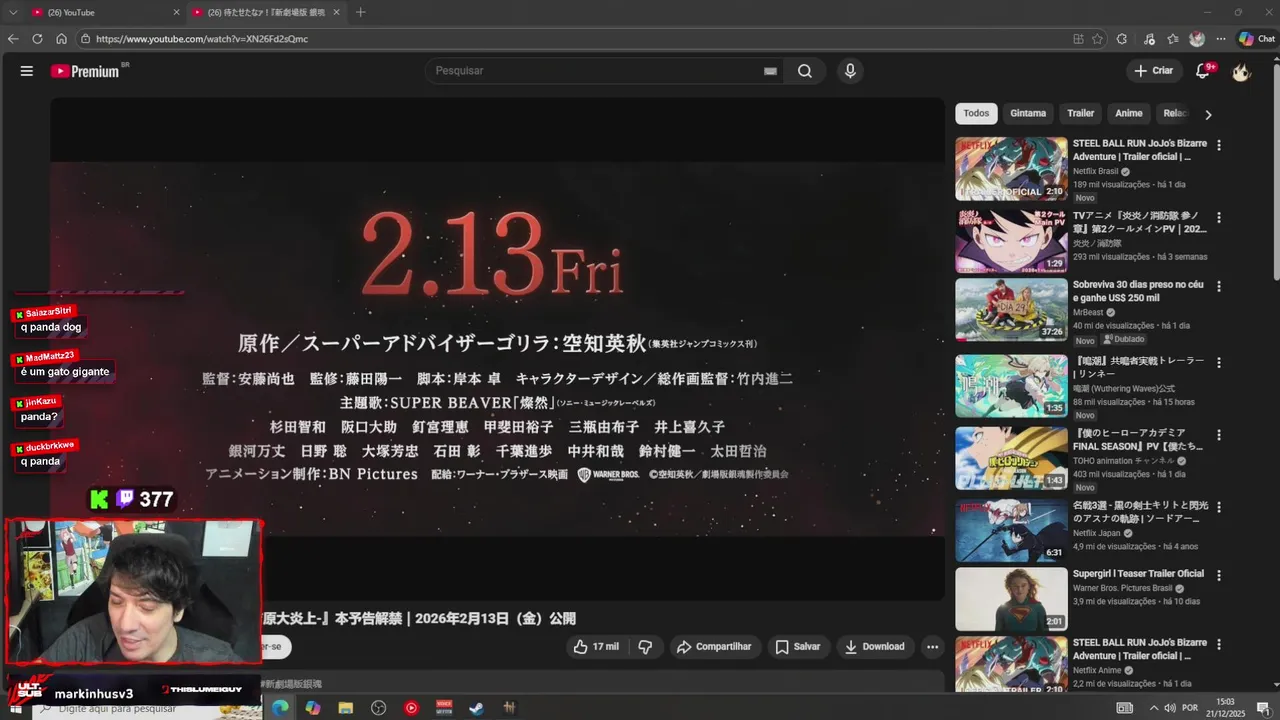Close the (26) YouTube tab
The image size is (1280, 720).
click(x=177, y=12)
